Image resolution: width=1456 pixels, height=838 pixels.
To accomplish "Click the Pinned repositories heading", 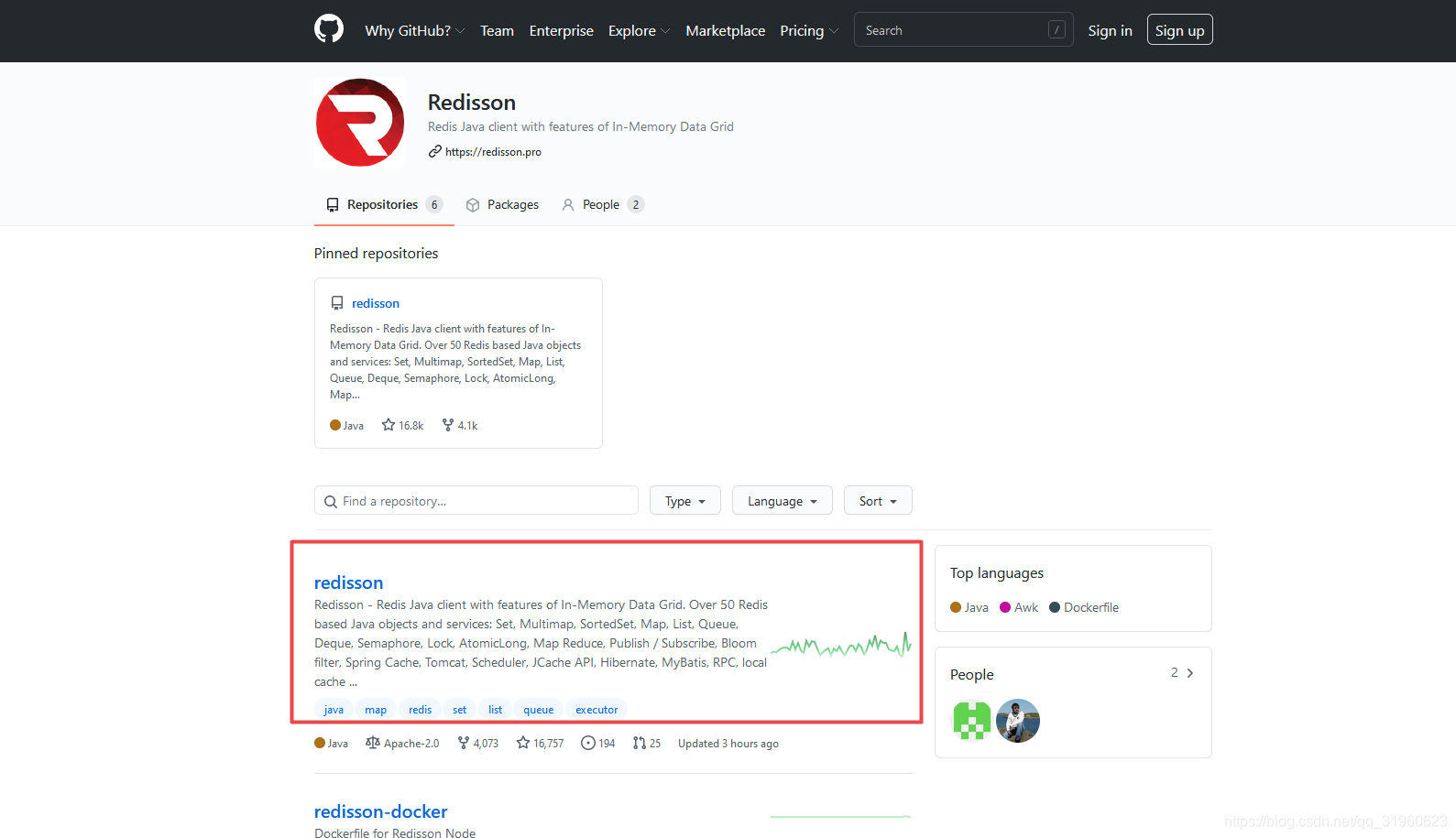I will click(377, 254).
